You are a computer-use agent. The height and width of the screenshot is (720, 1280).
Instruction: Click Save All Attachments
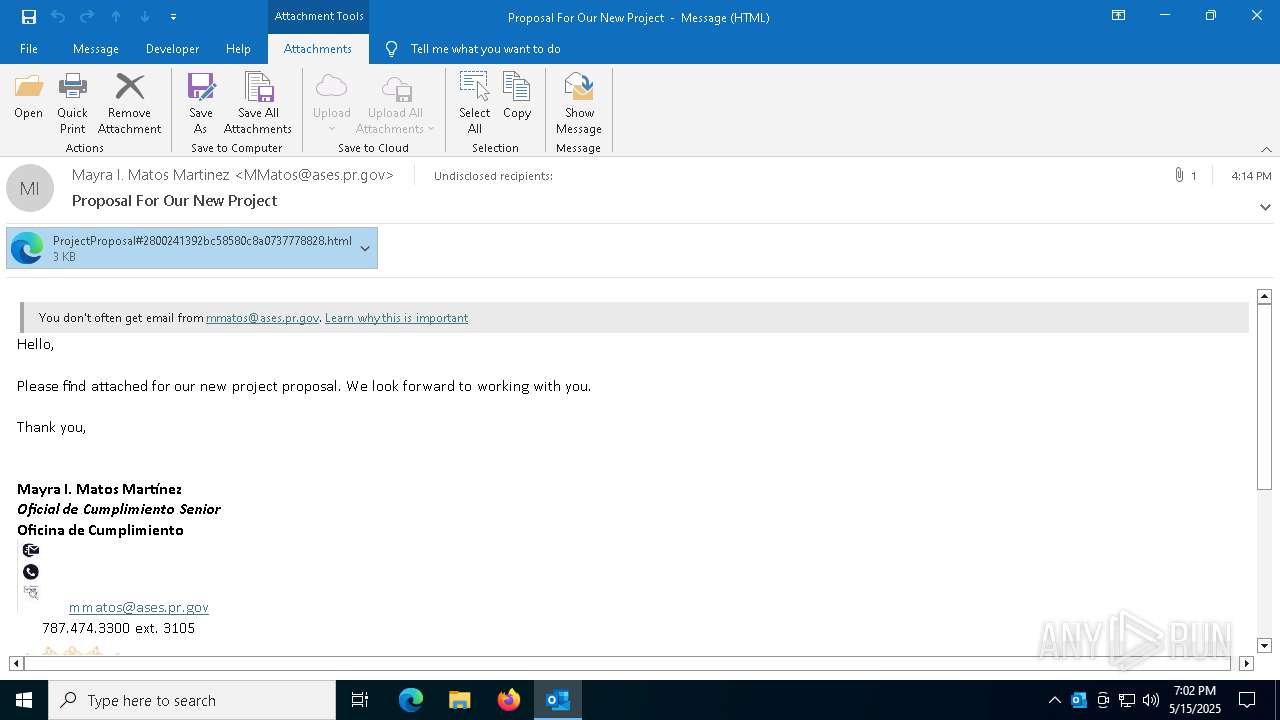(258, 104)
